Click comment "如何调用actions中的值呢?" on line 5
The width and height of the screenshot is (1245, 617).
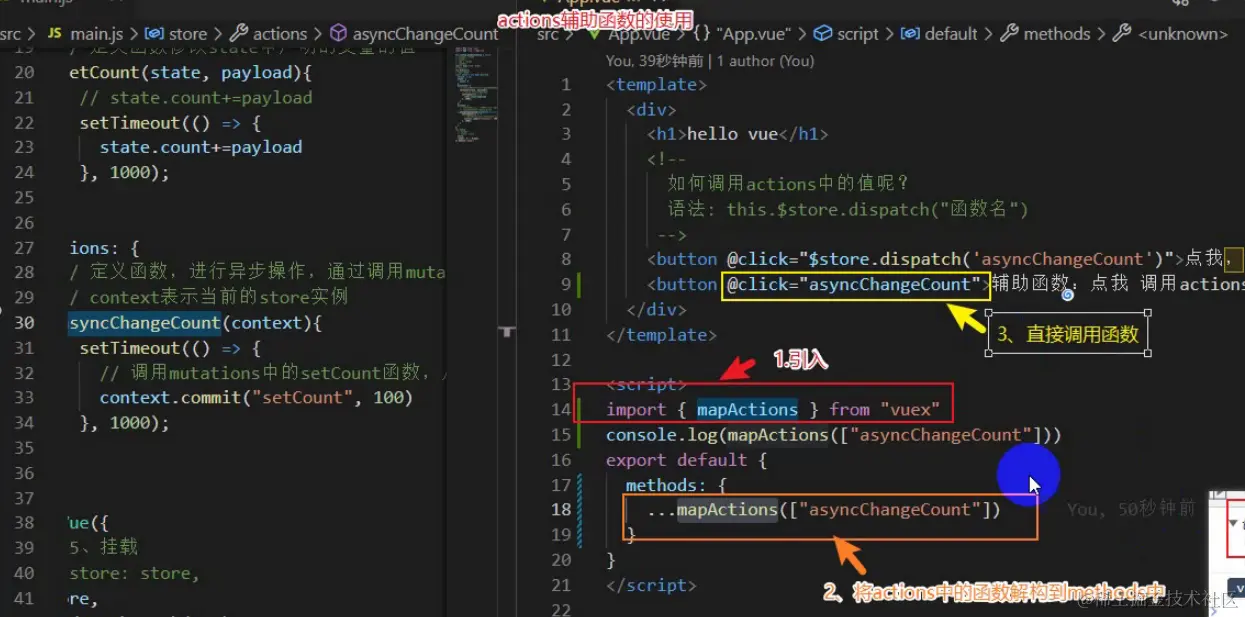click(x=788, y=184)
